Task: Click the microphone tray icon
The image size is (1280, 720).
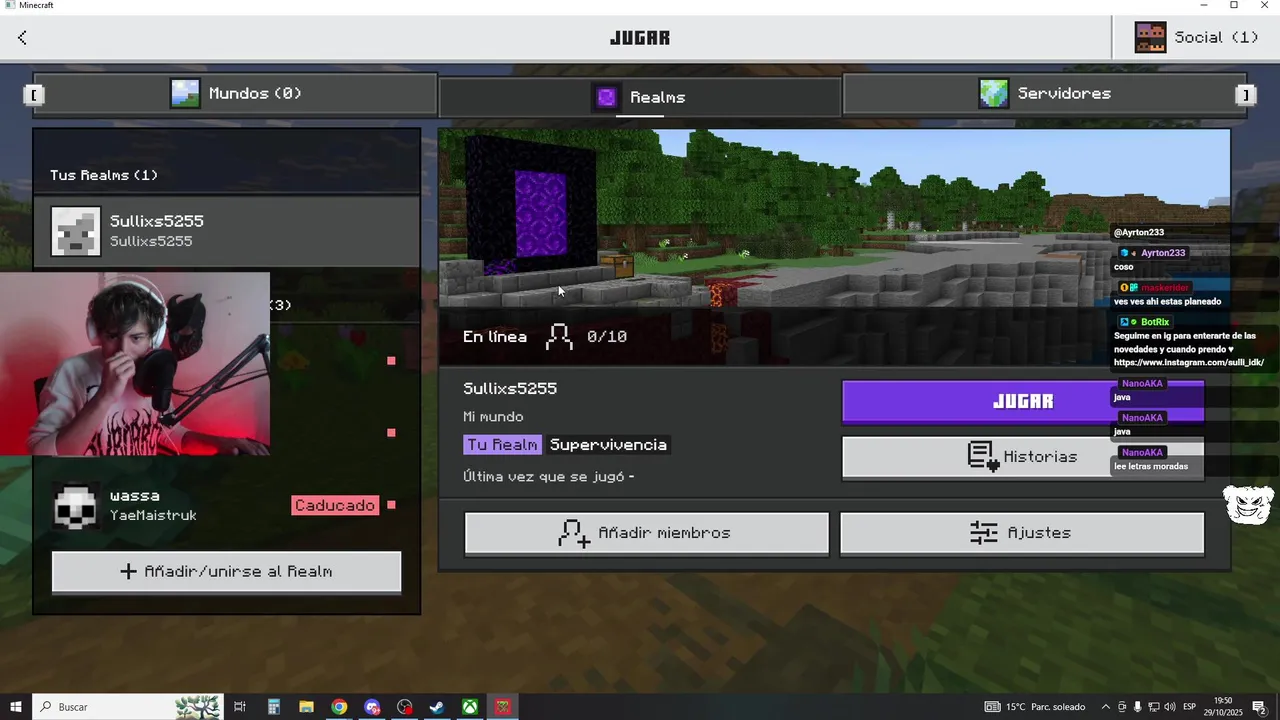Action: point(1137,707)
